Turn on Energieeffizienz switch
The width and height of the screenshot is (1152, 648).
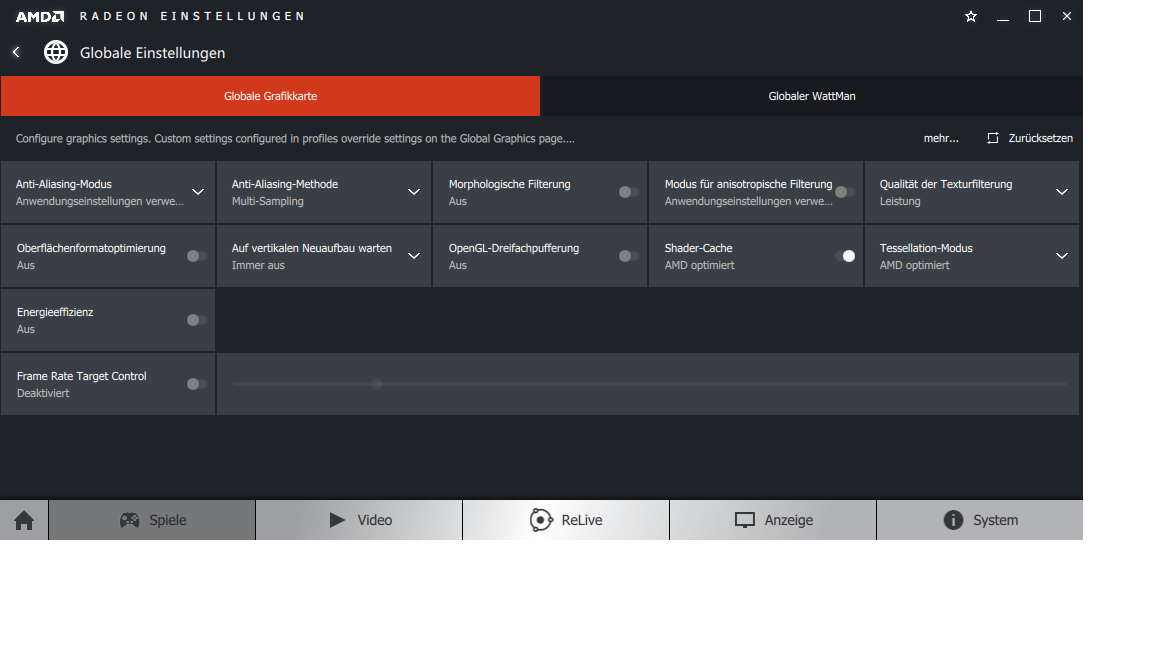pyautogui.click(x=196, y=320)
